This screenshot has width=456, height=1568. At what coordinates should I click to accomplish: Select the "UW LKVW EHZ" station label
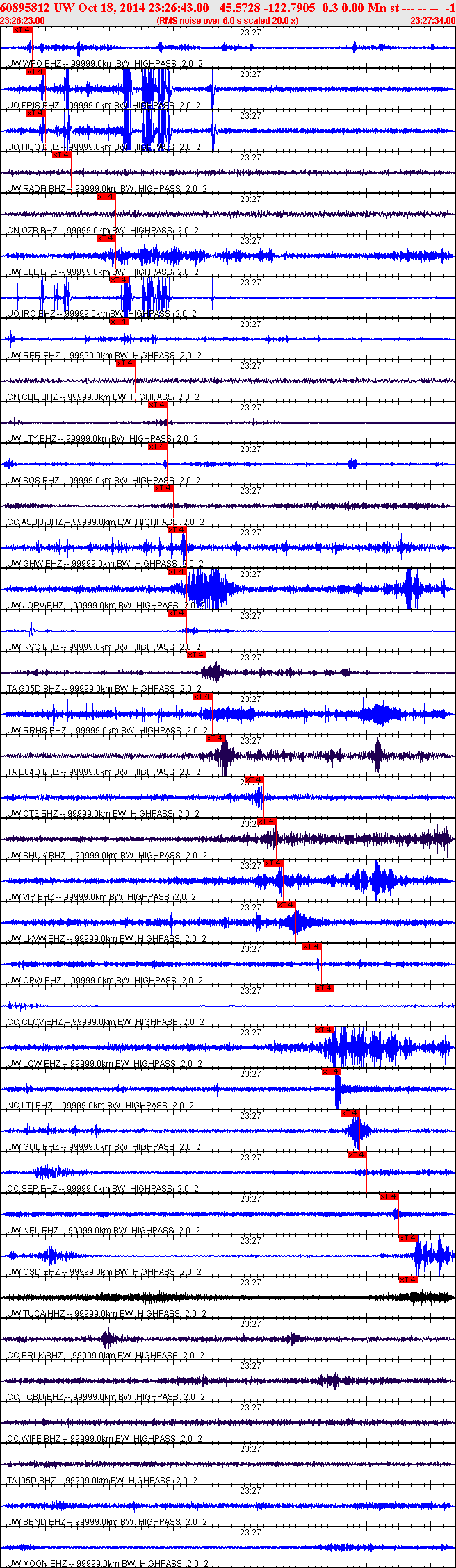tap(36, 939)
